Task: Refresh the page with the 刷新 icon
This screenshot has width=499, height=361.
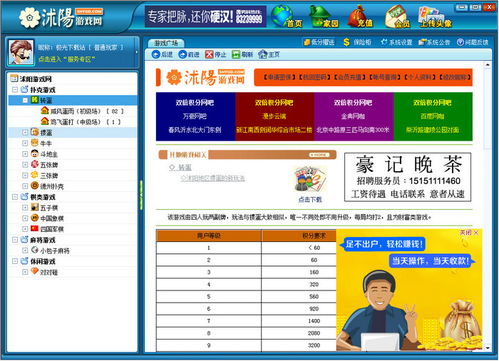Action: click(242, 54)
